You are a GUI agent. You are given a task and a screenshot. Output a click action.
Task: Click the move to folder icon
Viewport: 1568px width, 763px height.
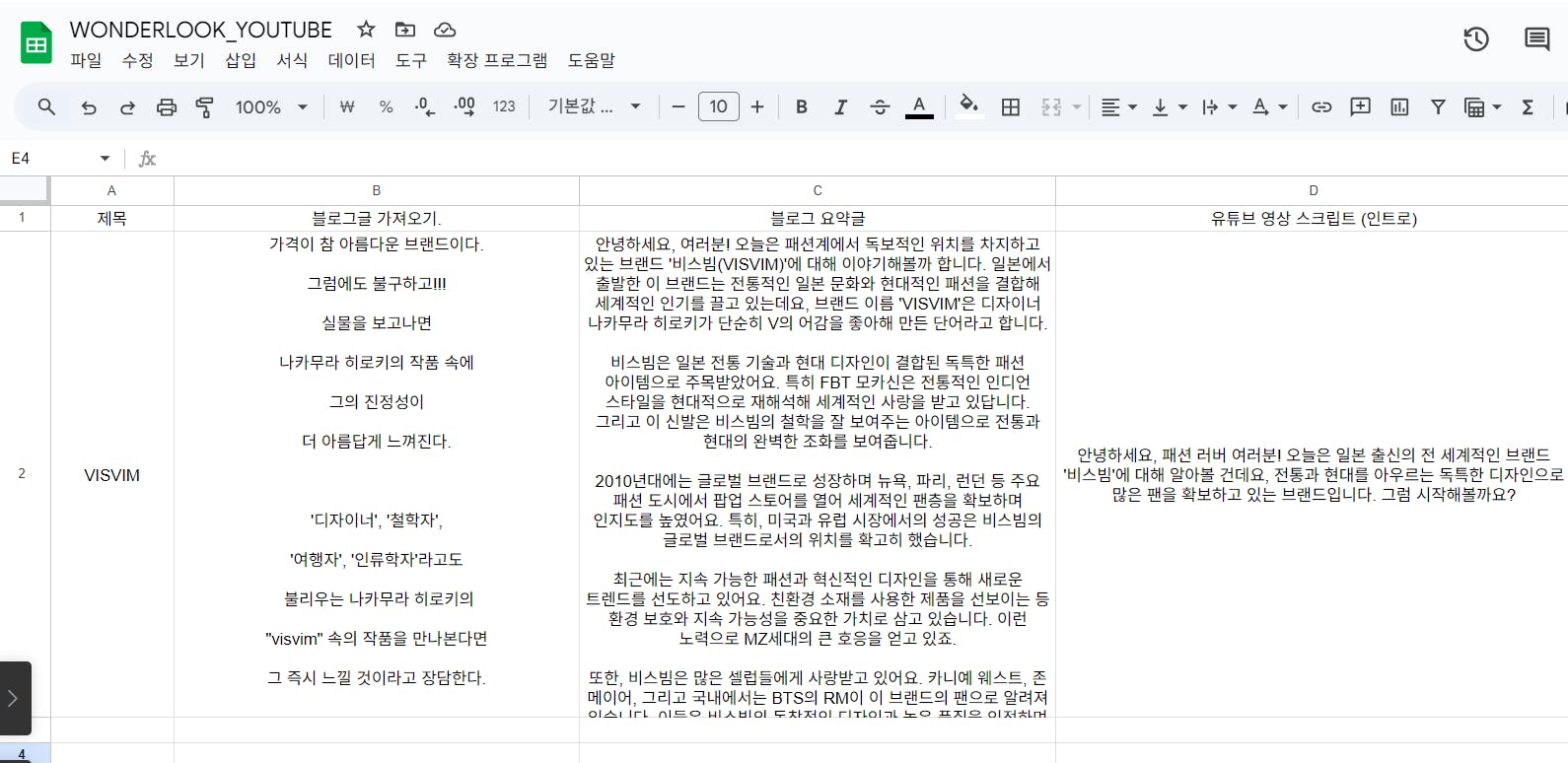405,30
